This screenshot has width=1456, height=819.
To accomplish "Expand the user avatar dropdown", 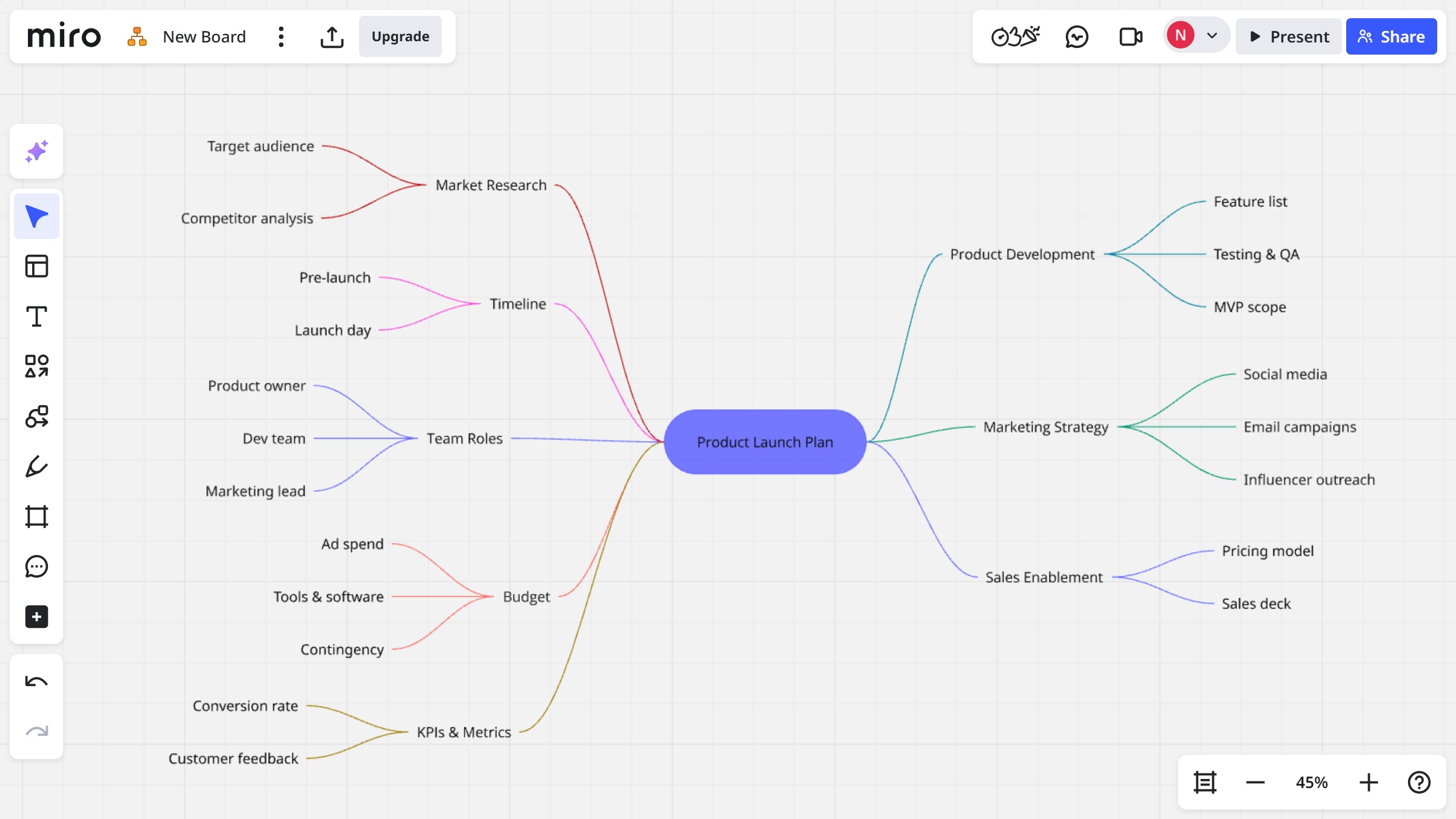I will 1212,36.
